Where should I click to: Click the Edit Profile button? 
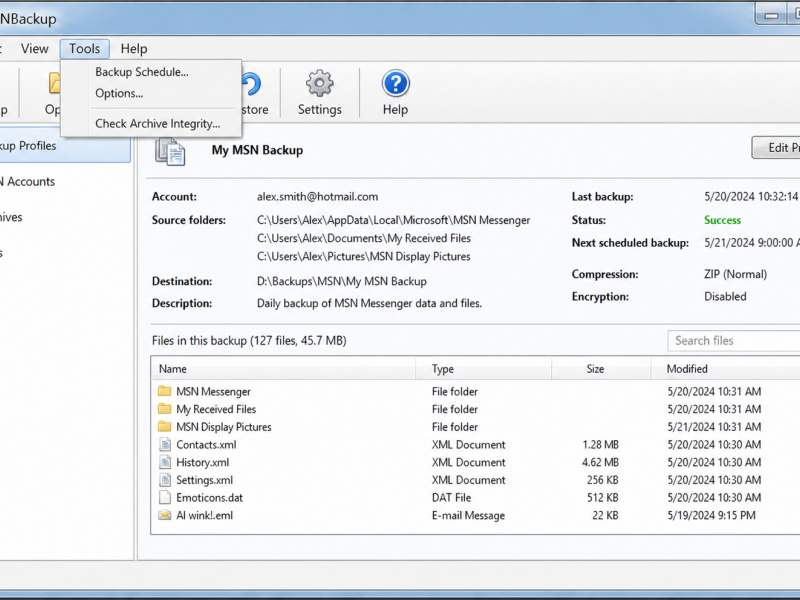[x=776, y=147]
